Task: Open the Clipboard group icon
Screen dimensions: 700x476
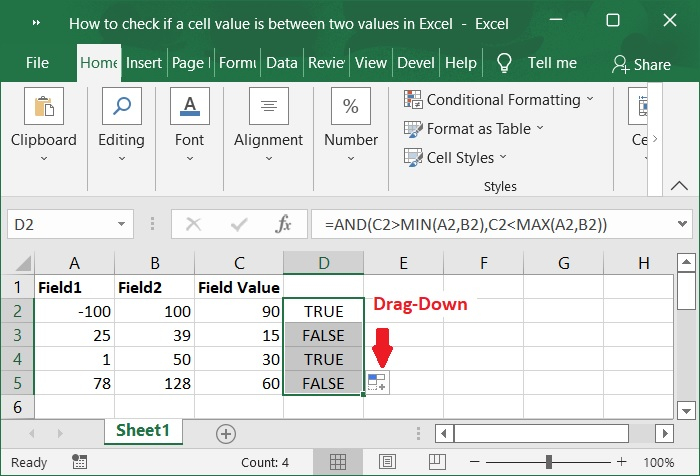Action: pyautogui.click(x=44, y=106)
